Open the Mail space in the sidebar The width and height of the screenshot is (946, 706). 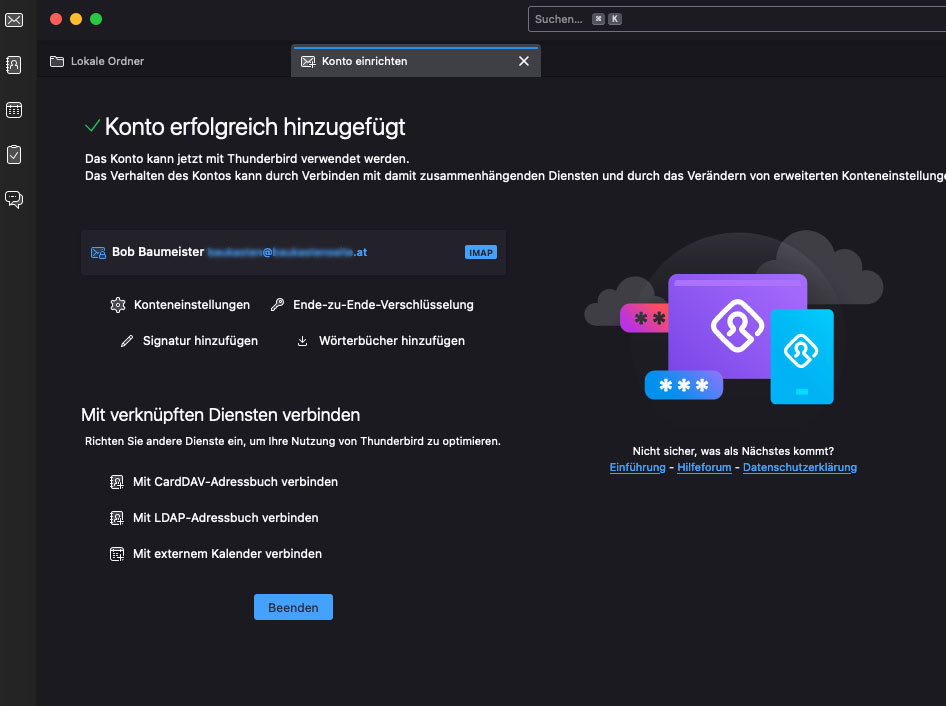14,20
